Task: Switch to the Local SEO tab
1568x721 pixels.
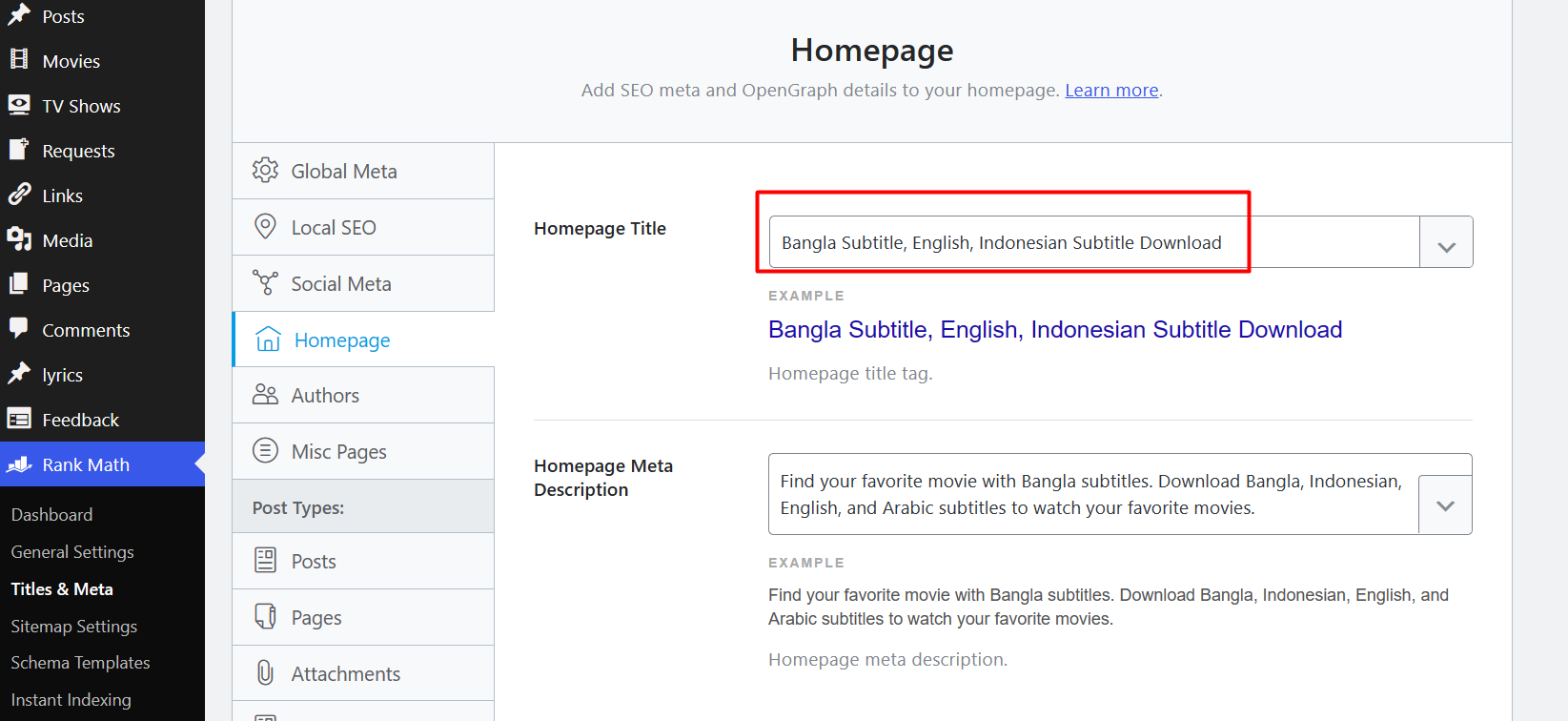Action: [x=363, y=227]
